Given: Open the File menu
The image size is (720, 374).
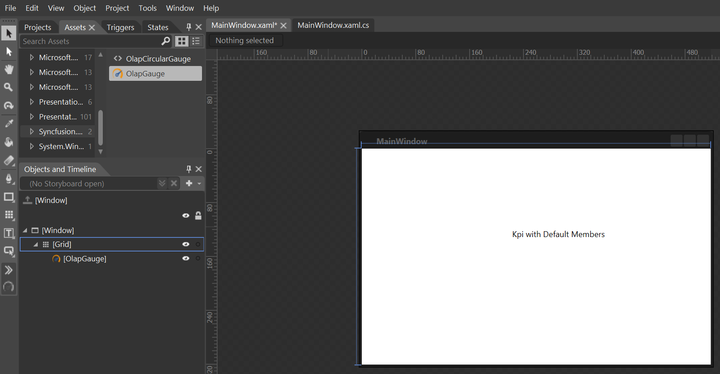Looking at the screenshot, I should 10,8.
